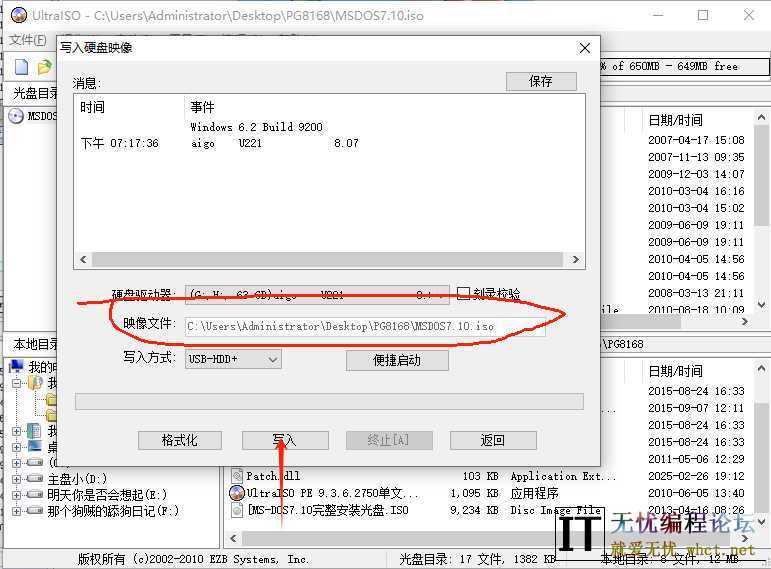The width and height of the screenshot is (771, 569).
Task: Click the 写入 button
Action: click(x=284, y=440)
